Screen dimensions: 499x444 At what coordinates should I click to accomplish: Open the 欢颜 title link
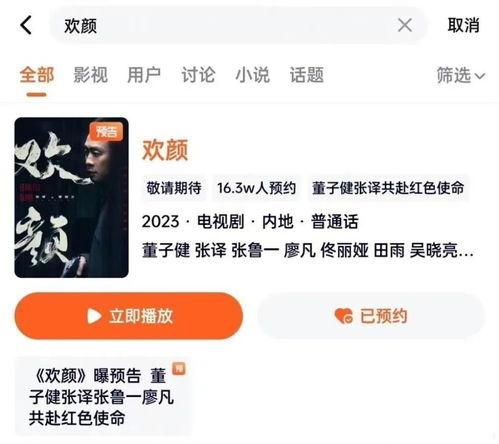165,150
